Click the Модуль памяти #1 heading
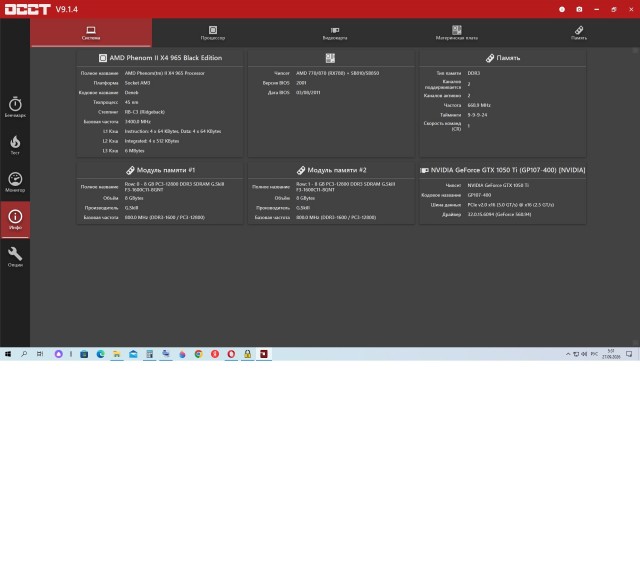 pos(166,170)
